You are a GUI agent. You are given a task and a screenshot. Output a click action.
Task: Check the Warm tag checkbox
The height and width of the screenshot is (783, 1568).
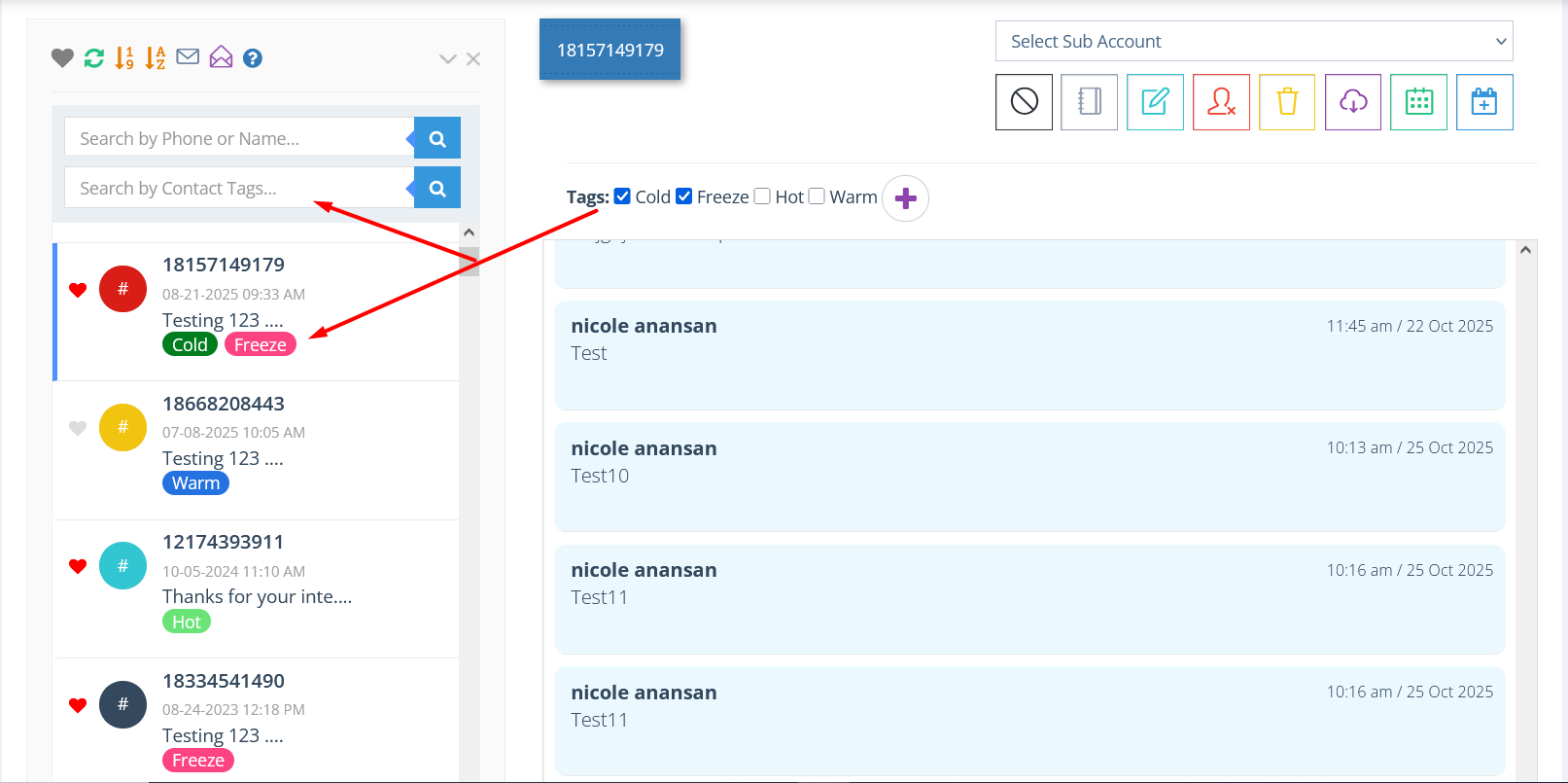[817, 196]
